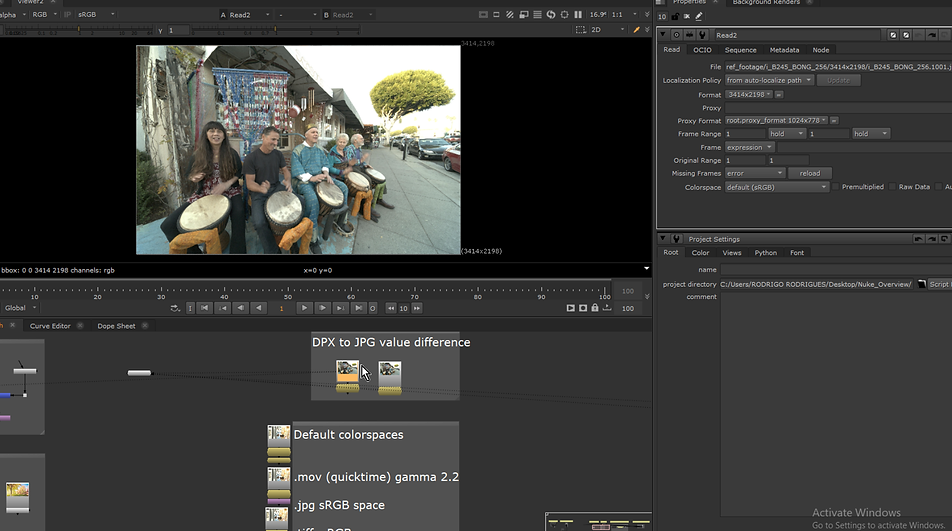Step back one frame
952x531 pixels.
[241, 308]
